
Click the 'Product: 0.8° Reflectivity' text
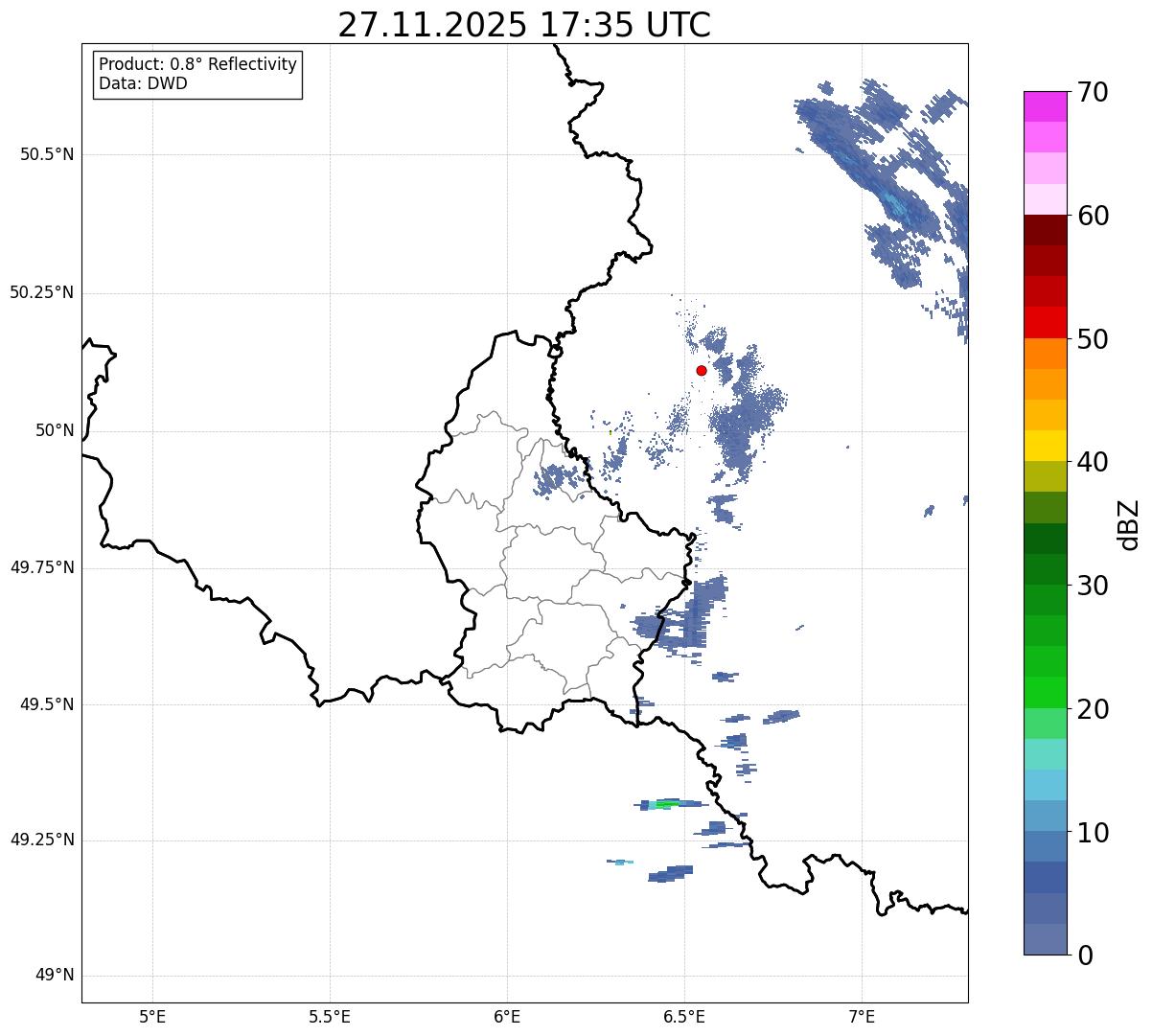coord(198,64)
